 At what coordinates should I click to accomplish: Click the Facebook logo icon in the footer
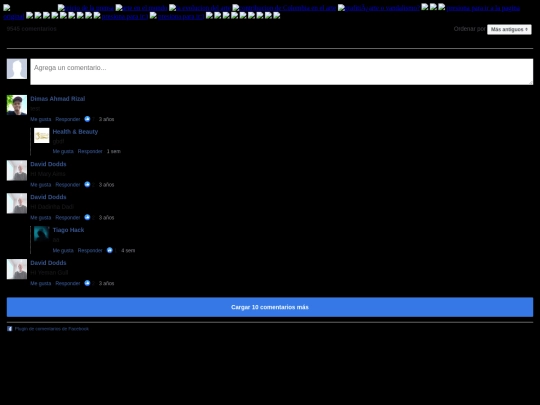pos(10,329)
